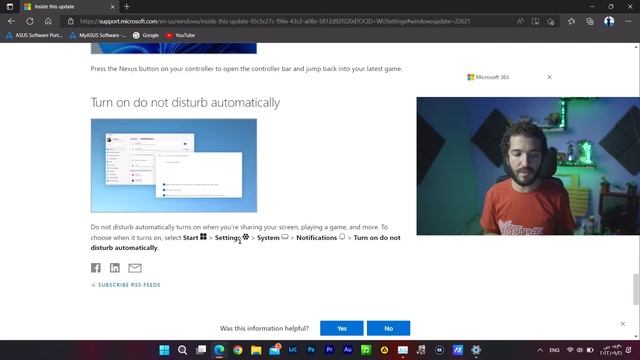The image size is (640, 360).
Task: Show hidden system tray icons
Action: pyautogui.click(x=540, y=350)
